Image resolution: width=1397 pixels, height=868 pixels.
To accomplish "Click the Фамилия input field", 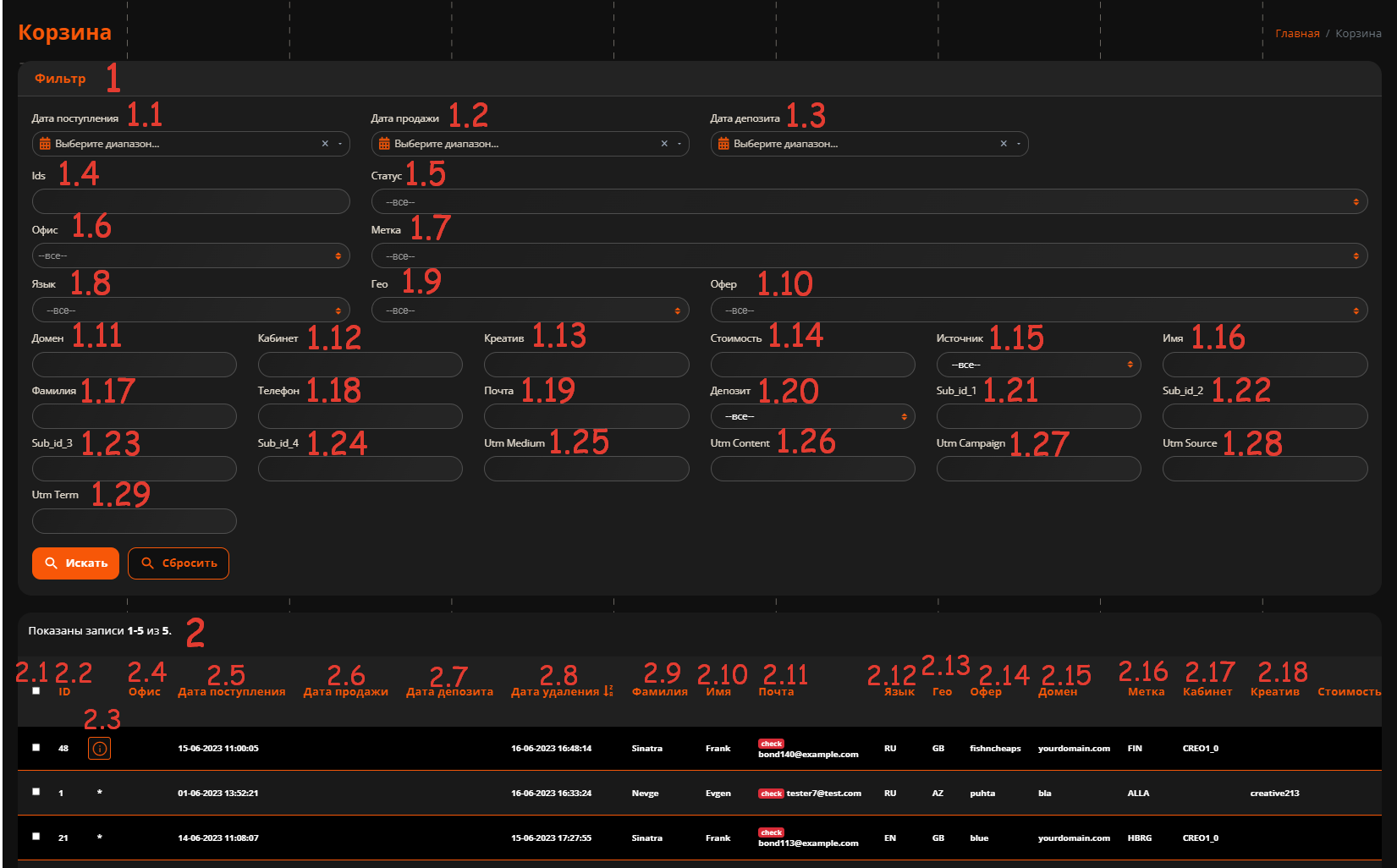I will (134, 416).
